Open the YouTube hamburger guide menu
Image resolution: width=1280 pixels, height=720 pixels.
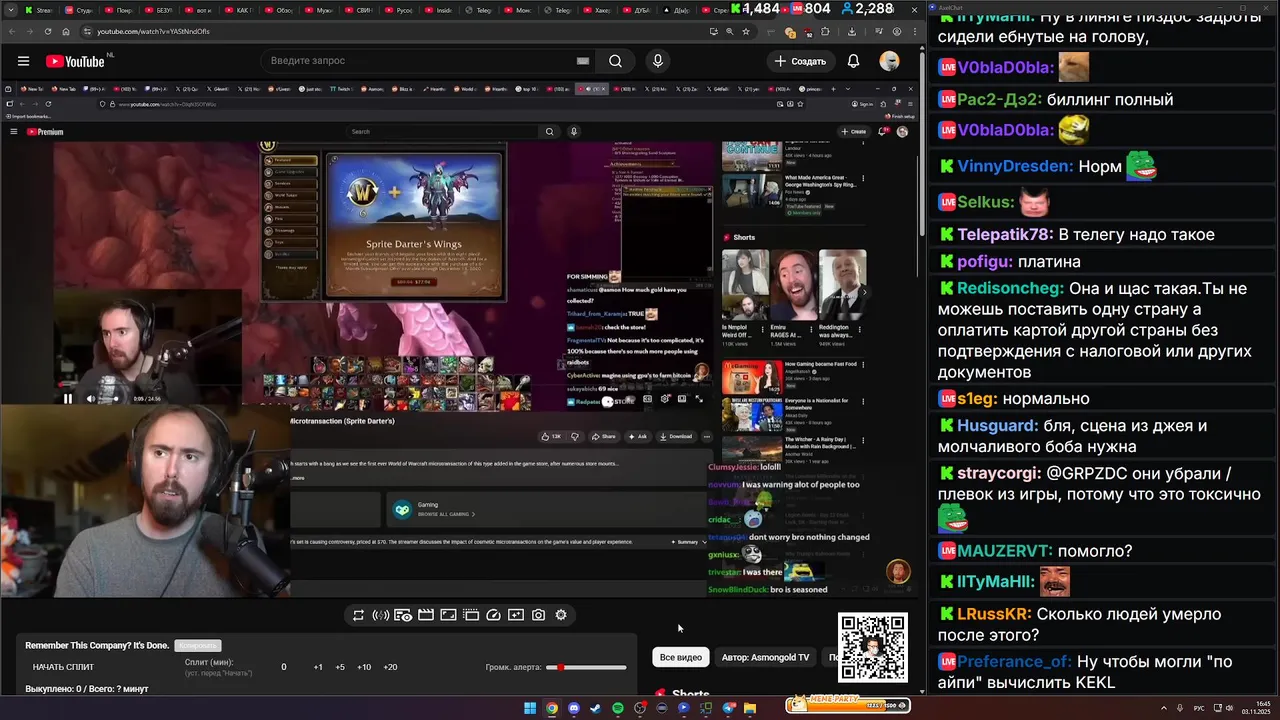click(x=23, y=61)
